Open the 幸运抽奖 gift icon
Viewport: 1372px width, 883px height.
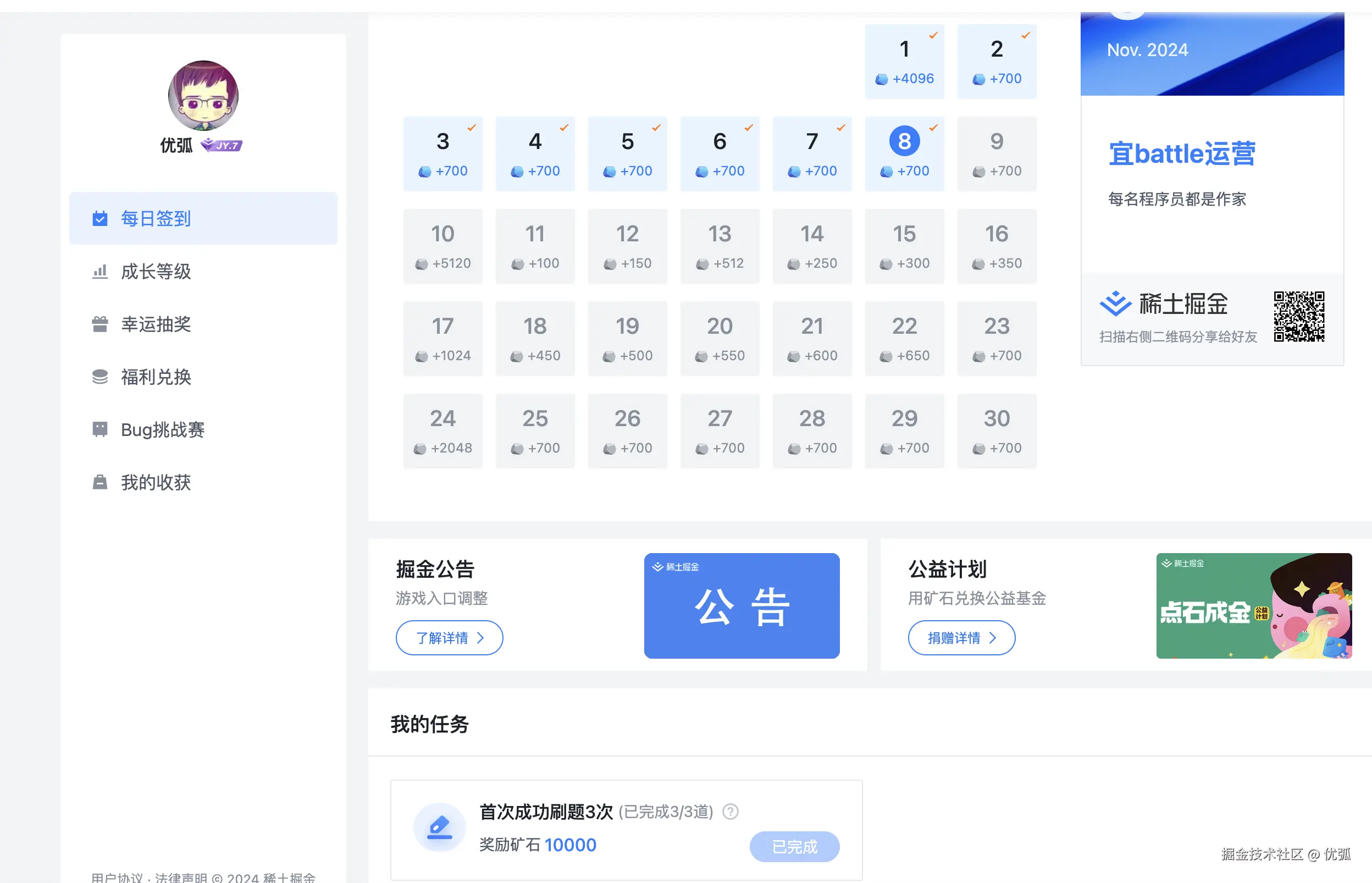[x=100, y=324]
